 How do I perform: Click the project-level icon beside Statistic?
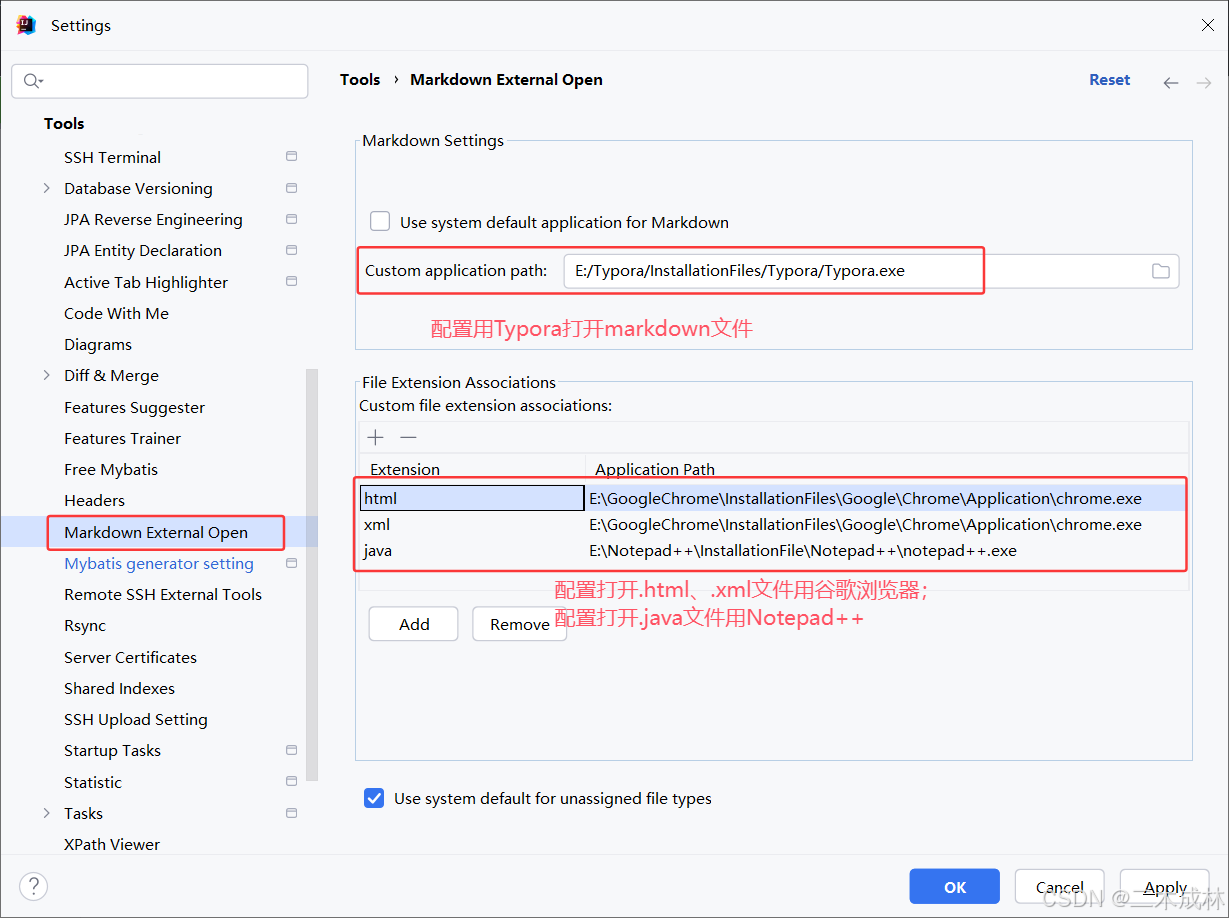[291, 782]
